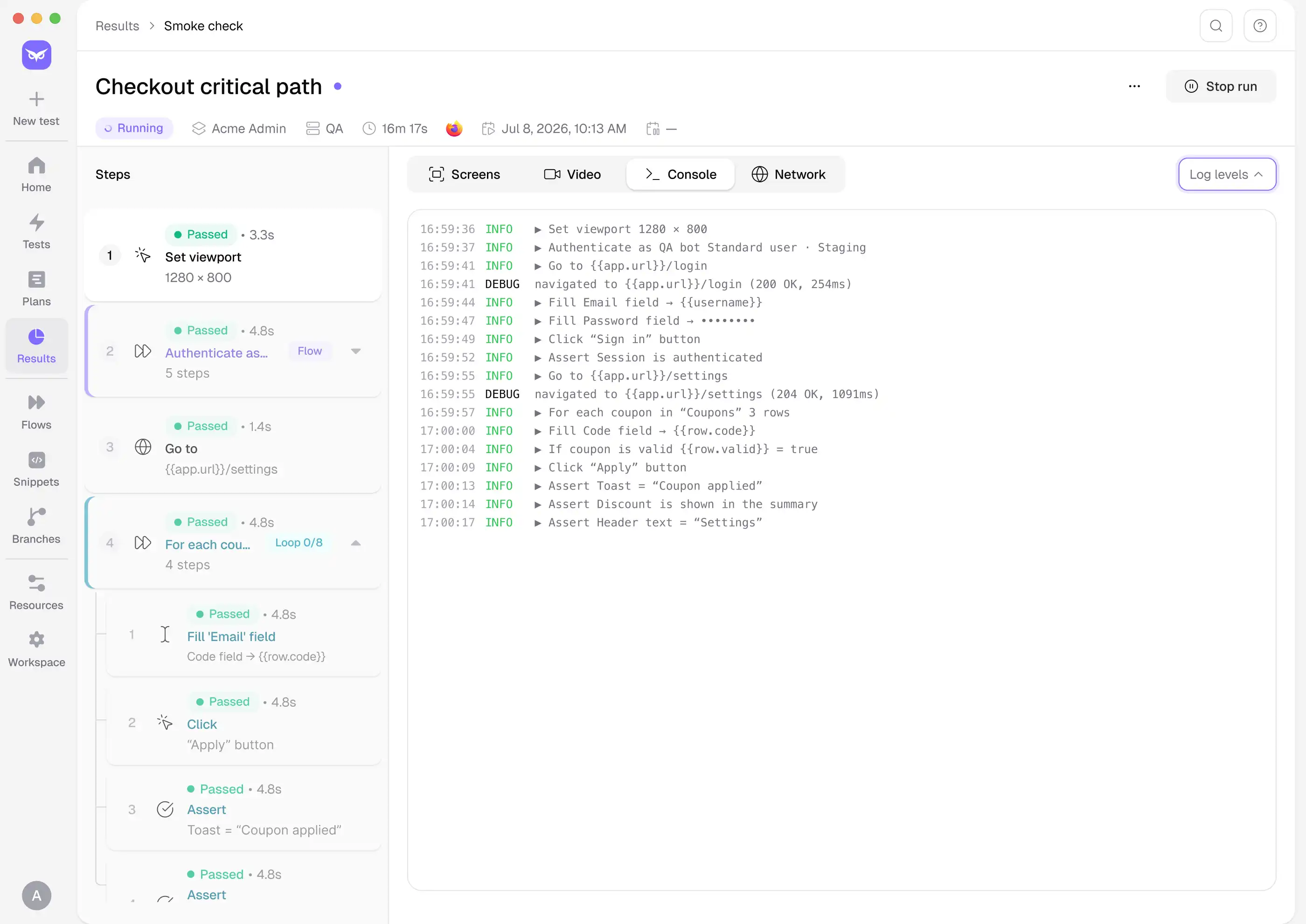The image size is (1306, 924).
Task: Open Snippets section
Action: pos(36,469)
